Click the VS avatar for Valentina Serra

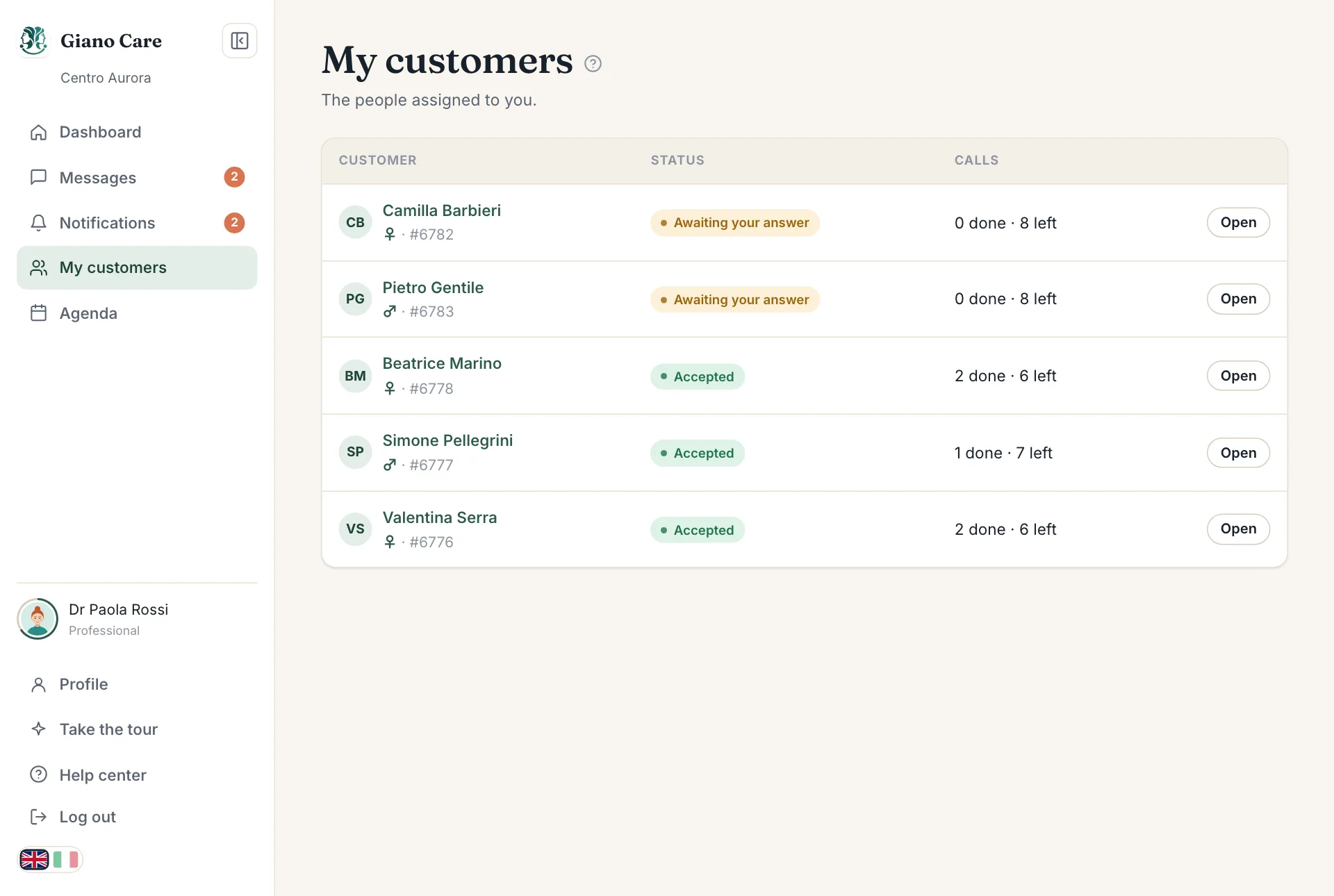coord(355,529)
